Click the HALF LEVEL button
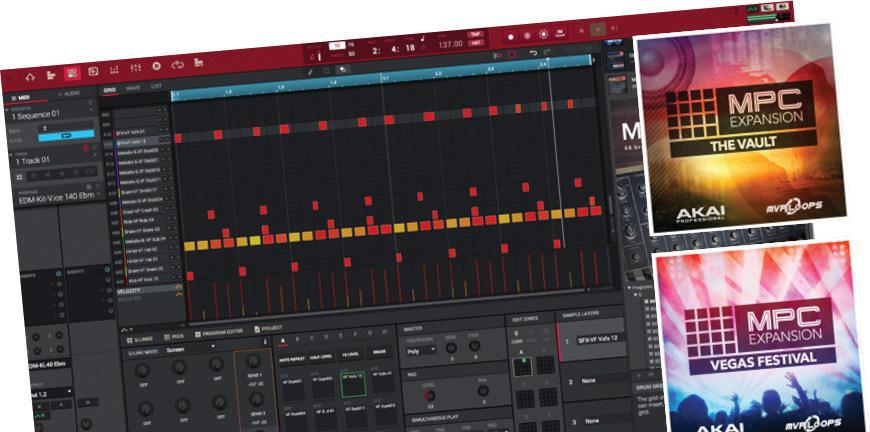870x432 pixels. (x=321, y=357)
